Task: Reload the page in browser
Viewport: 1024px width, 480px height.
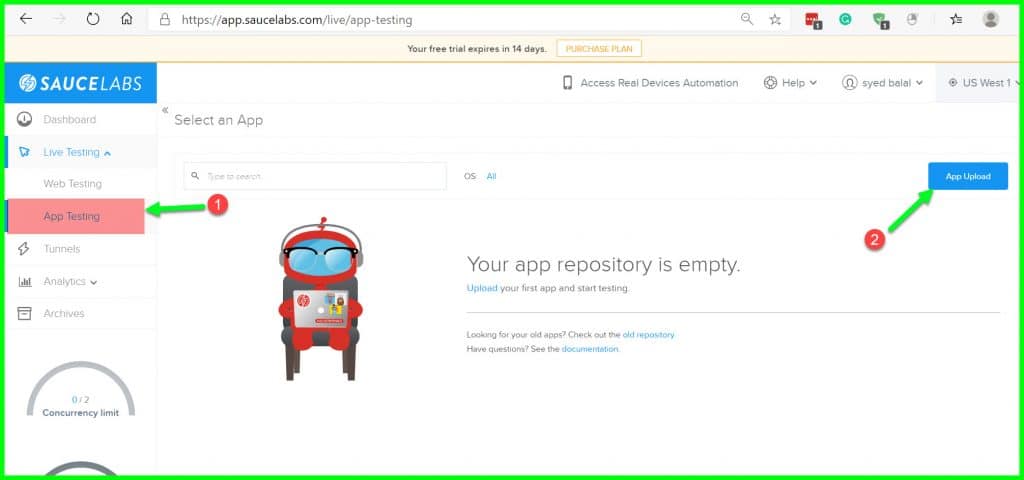Action: 93,19
